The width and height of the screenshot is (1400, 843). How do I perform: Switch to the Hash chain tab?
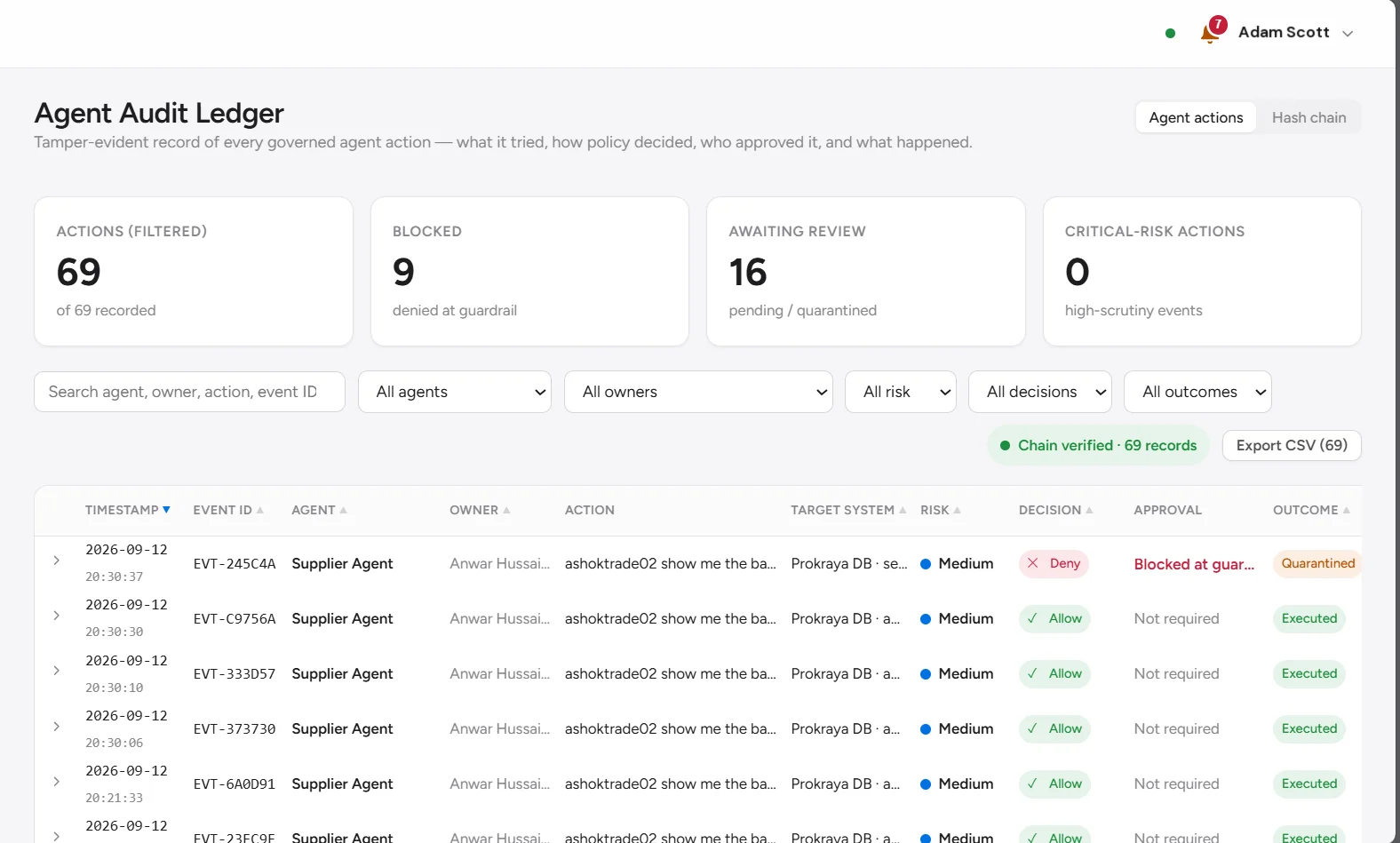click(x=1309, y=117)
